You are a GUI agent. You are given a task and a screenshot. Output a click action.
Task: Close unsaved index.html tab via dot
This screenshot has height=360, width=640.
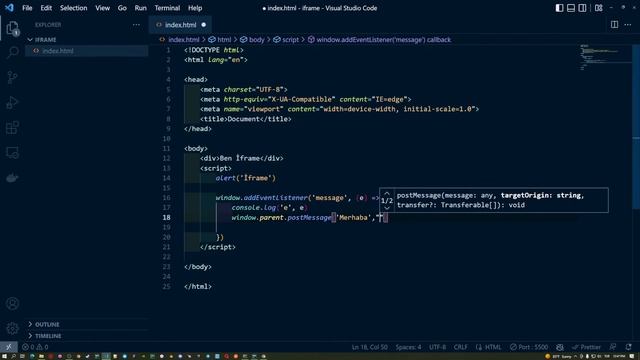click(x=204, y=25)
